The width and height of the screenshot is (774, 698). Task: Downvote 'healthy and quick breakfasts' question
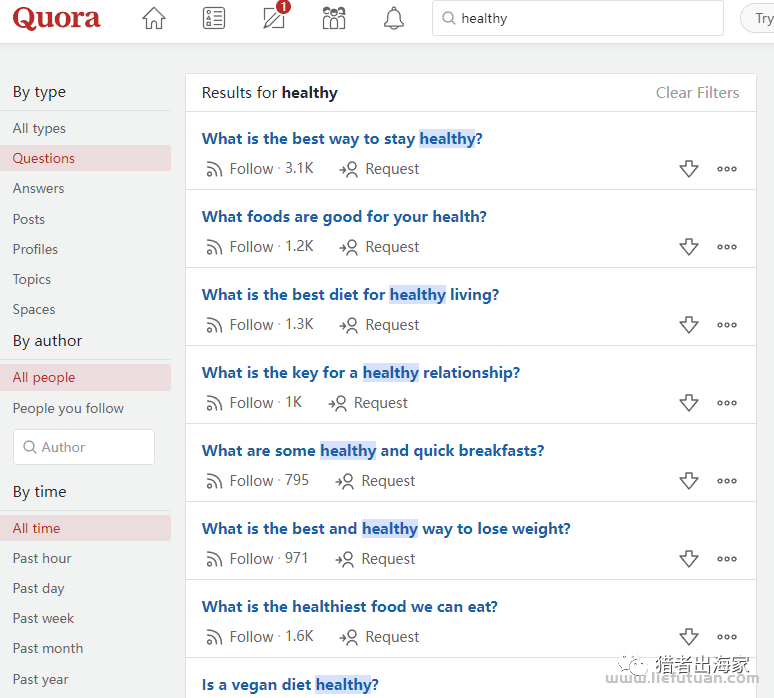click(x=689, y=481)
